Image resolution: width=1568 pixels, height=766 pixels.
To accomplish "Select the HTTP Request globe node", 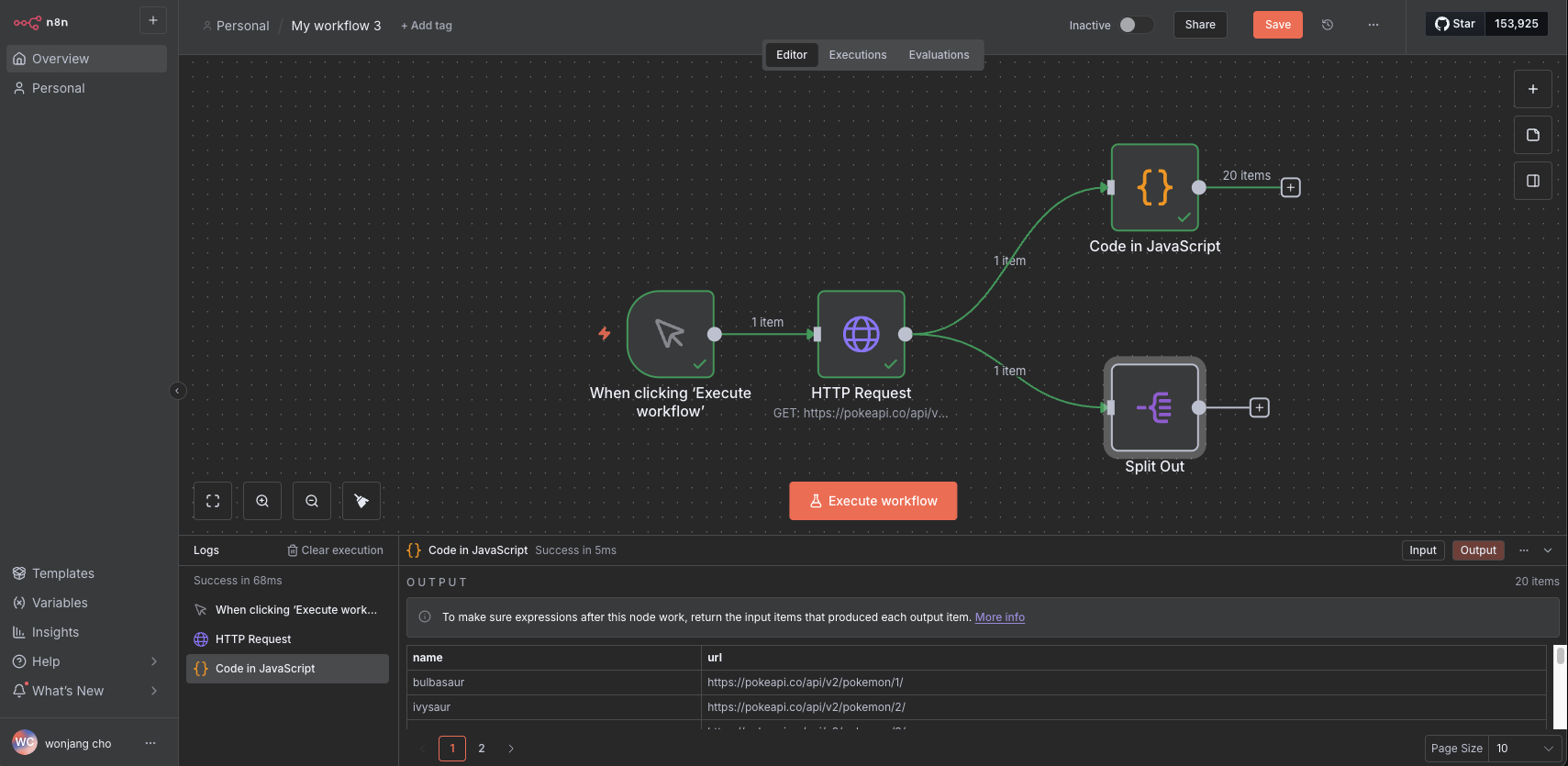I will click(x=862, y=334).
